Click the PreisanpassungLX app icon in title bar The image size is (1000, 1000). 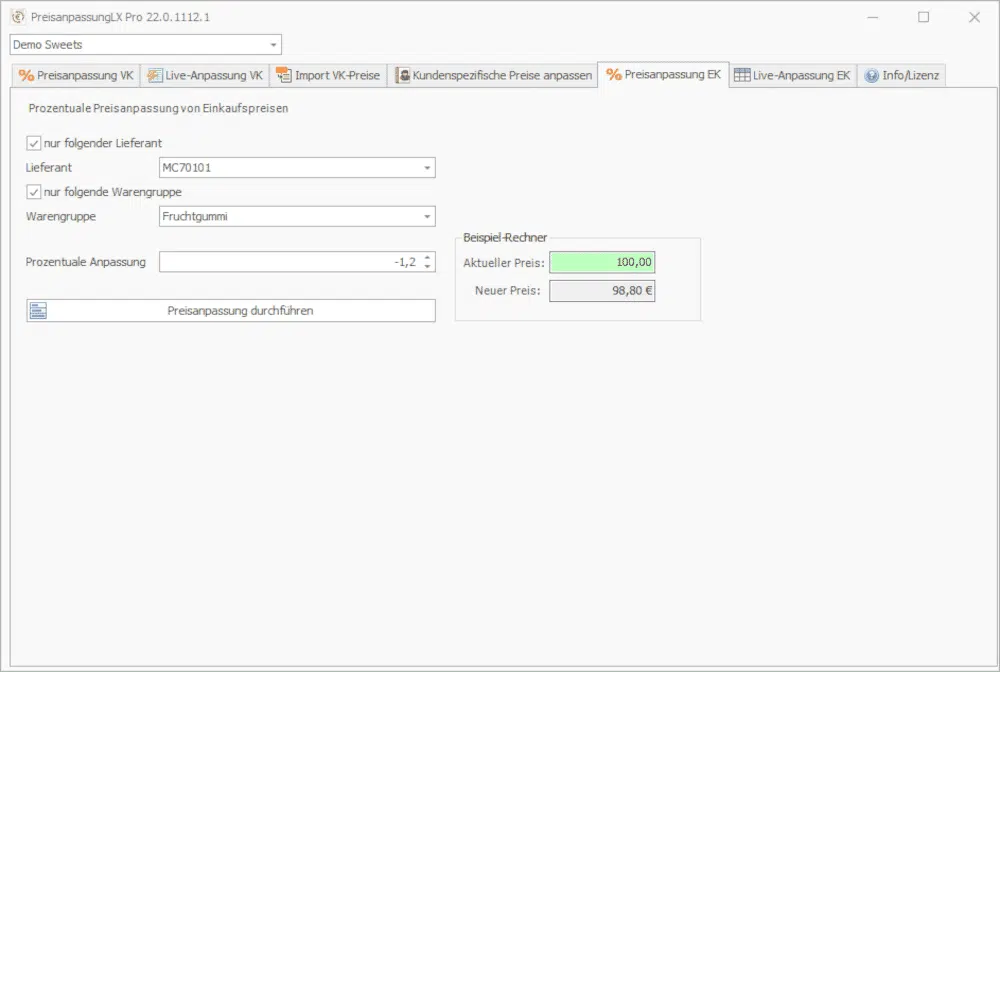pyautogui.click(x=18, y=17)
